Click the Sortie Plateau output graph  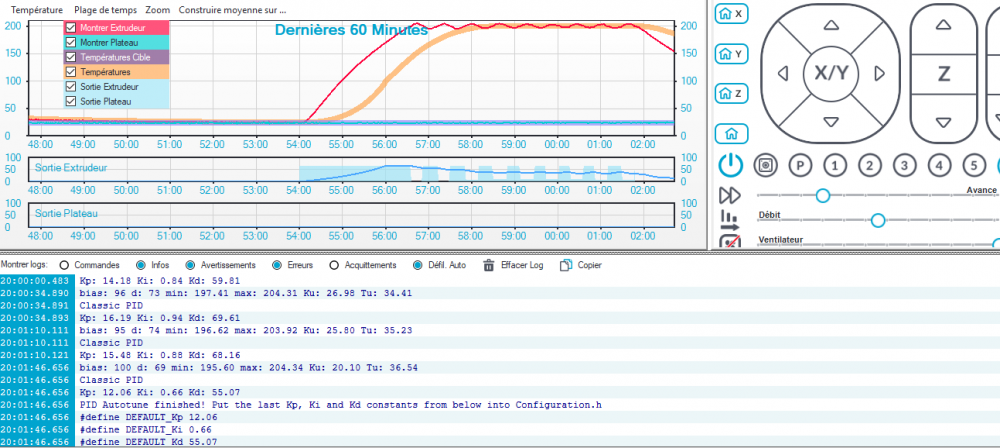click(x=351, y=215)
